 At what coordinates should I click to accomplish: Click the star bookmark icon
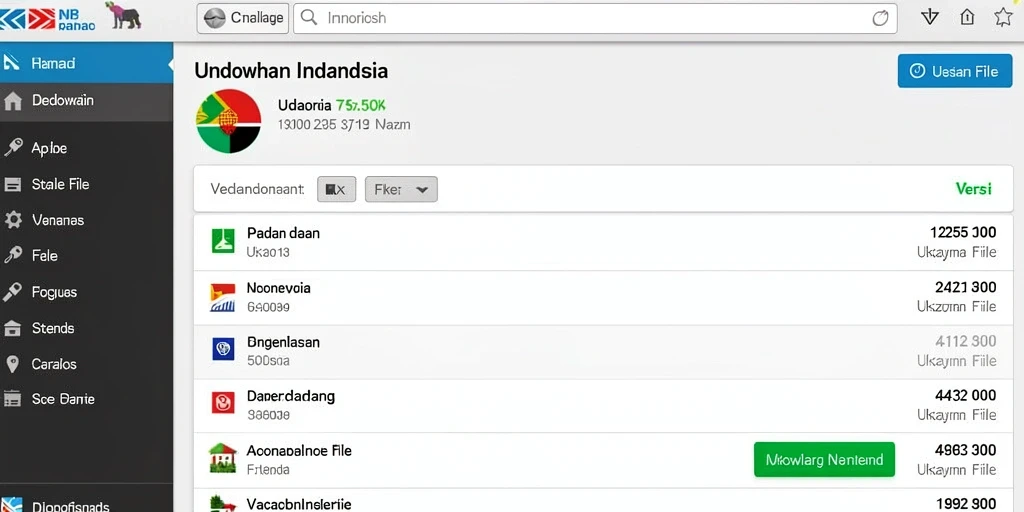pos(1003,17)
